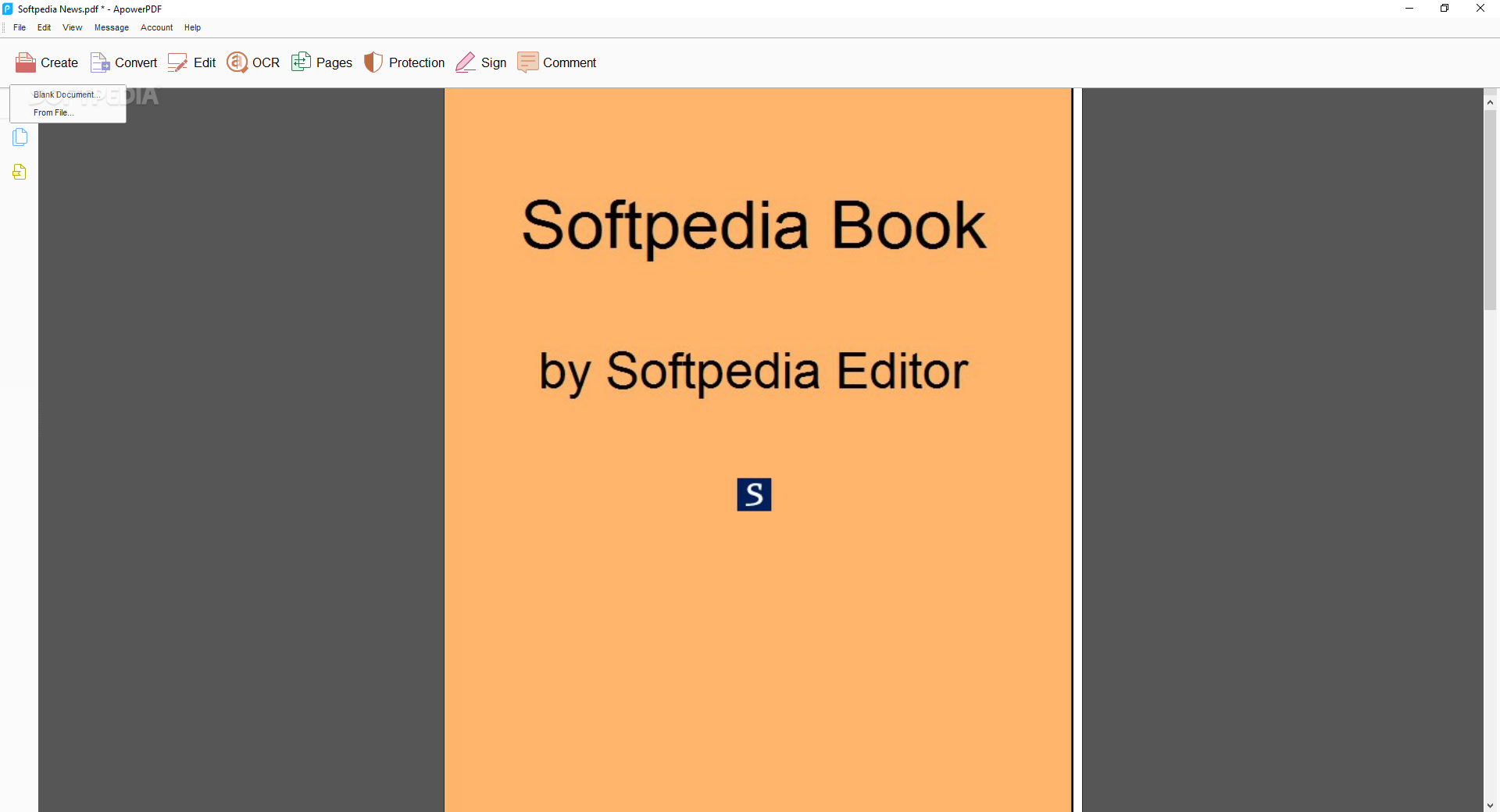This screenshot has height=812, width=1500.
Task: Open the Edit menu in menu bar
Action: point(44,27)
